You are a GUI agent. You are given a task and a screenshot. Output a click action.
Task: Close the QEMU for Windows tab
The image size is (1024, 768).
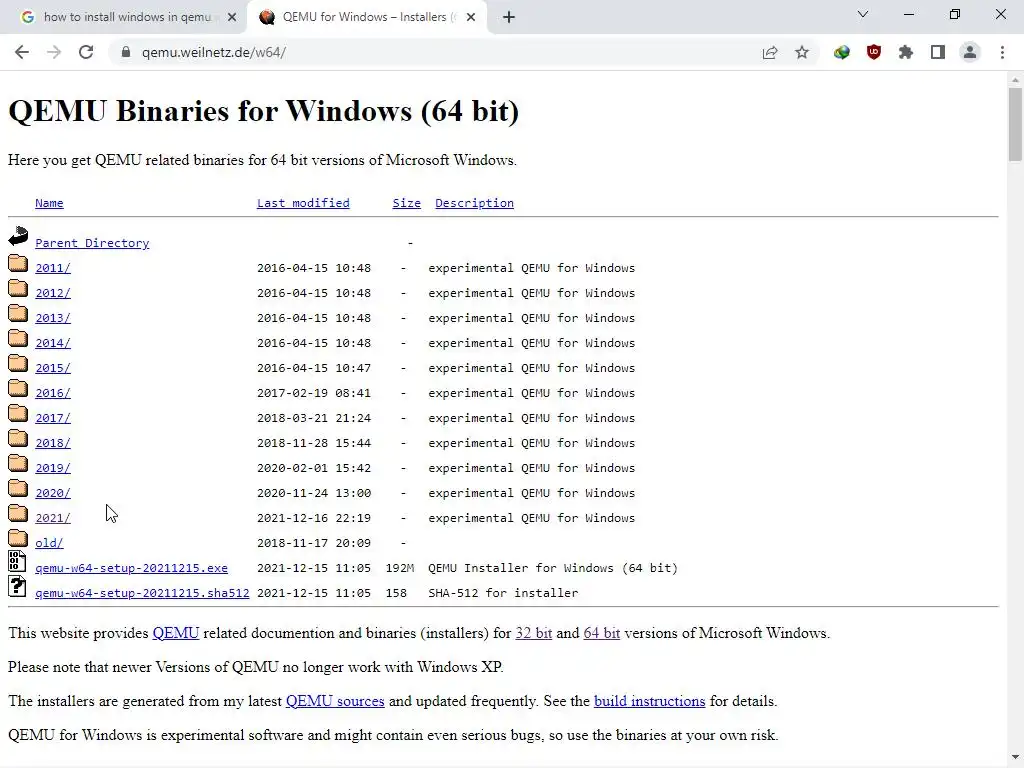coord(470,17)
